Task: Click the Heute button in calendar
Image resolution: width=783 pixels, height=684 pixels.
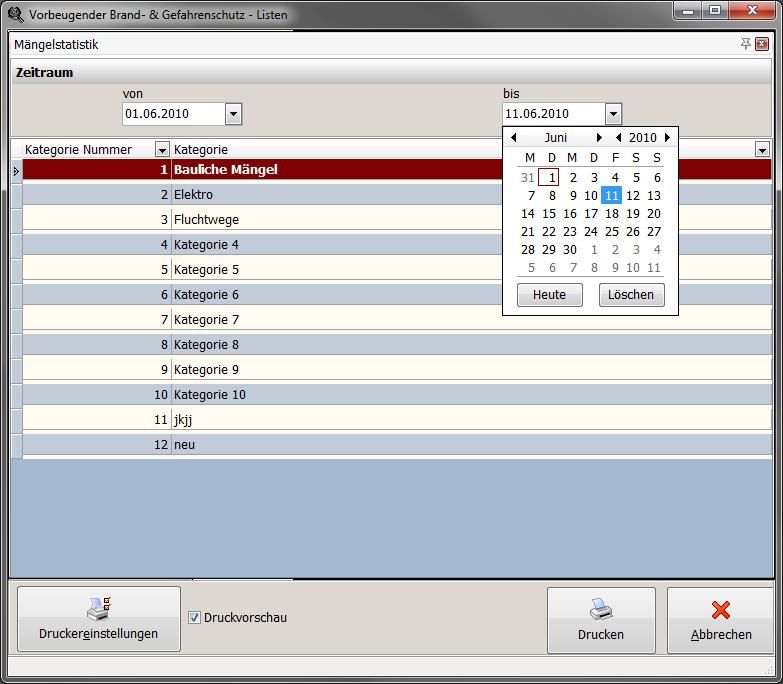Action: pos(549,295)
